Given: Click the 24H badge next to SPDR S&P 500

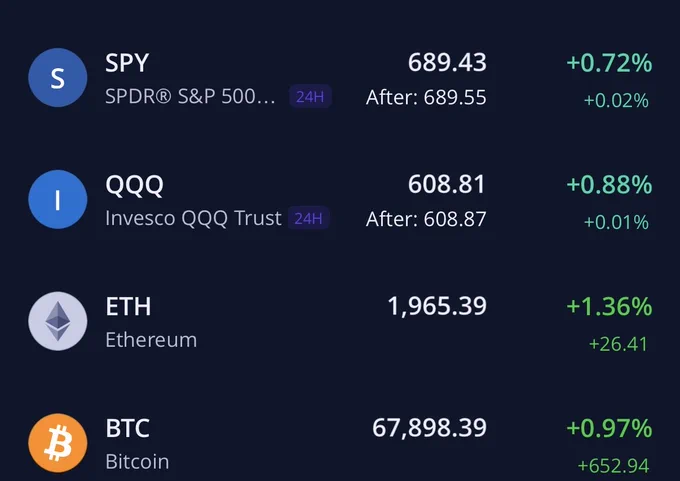Looking at the screenshot, I should [311, 96].
